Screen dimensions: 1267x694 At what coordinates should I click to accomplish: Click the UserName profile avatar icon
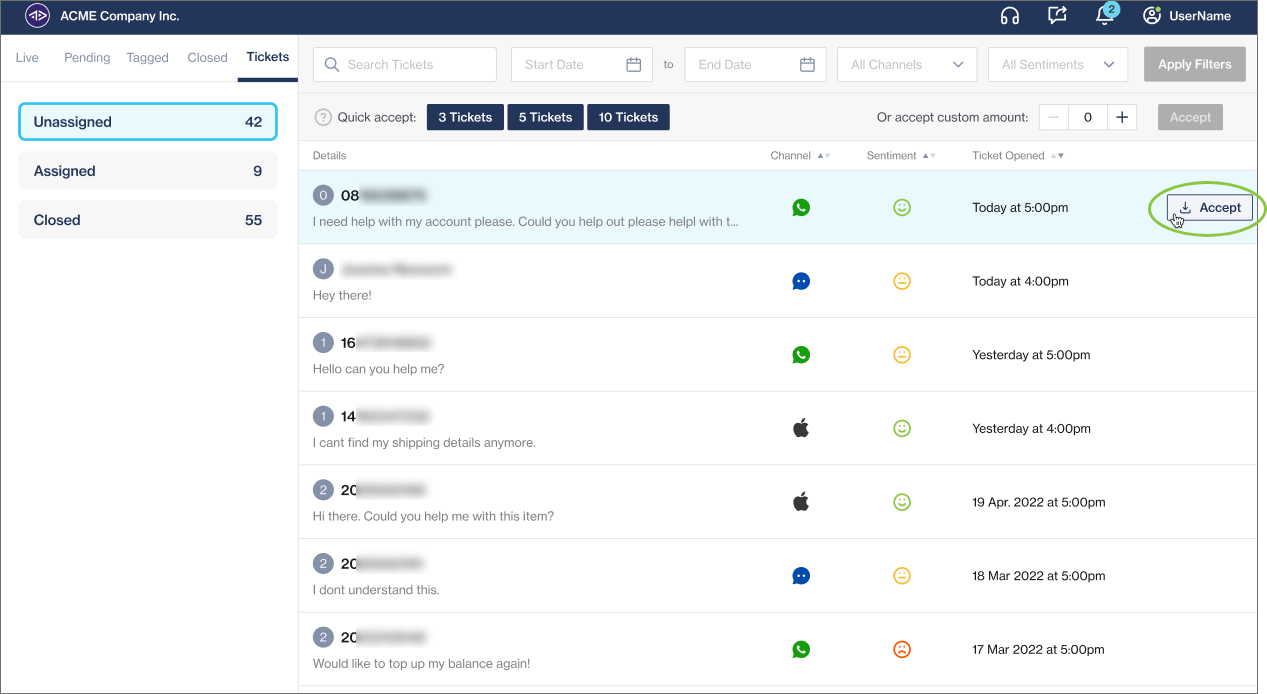coord(1152,16)
